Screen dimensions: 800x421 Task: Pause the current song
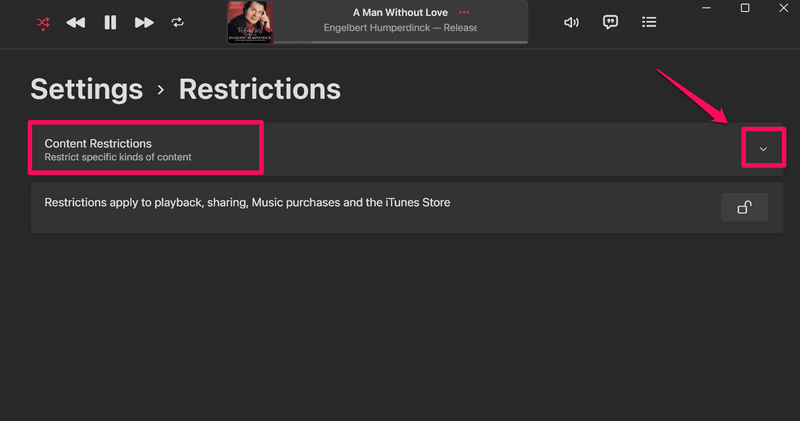[110, 22]
